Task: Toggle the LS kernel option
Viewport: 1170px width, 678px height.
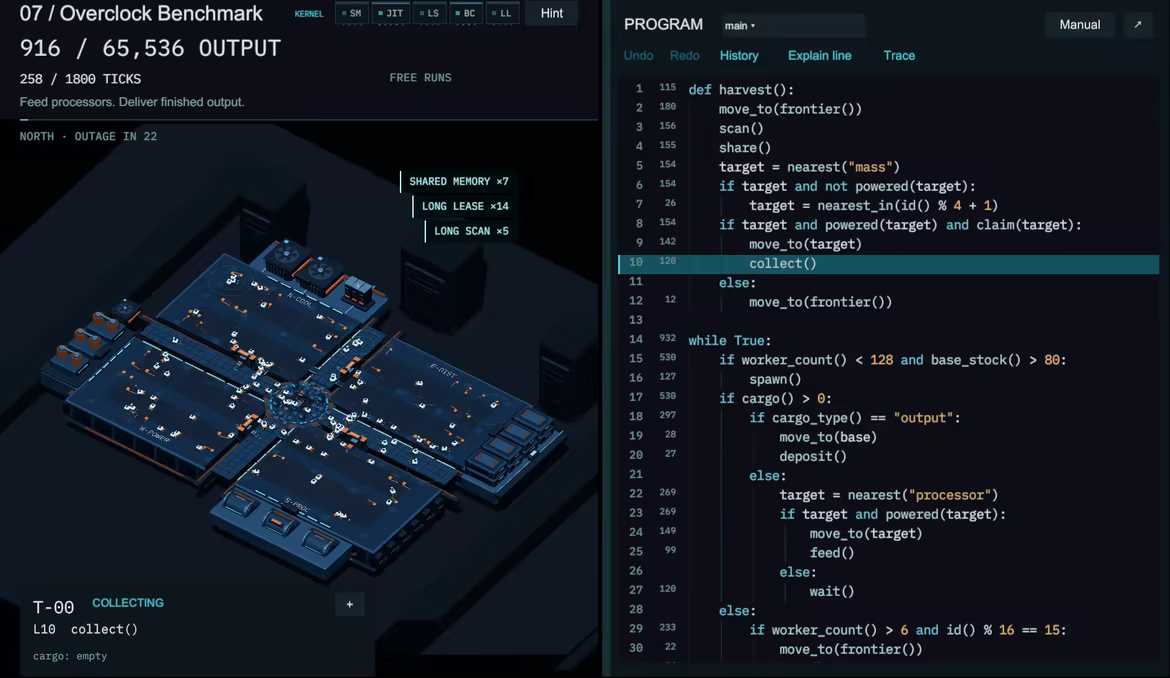Action: pos(429,13)
